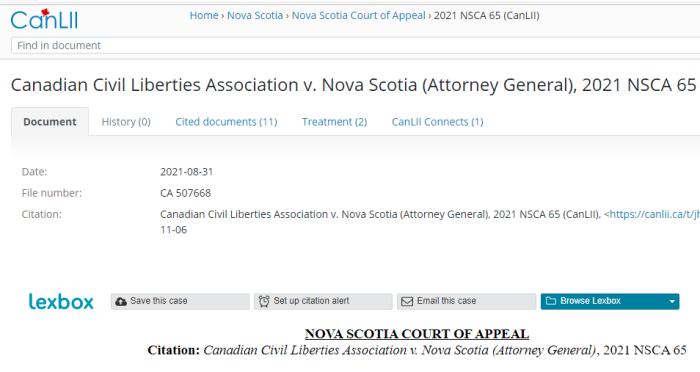Click the Email this case button
The image size is (700, 372).
467,301
